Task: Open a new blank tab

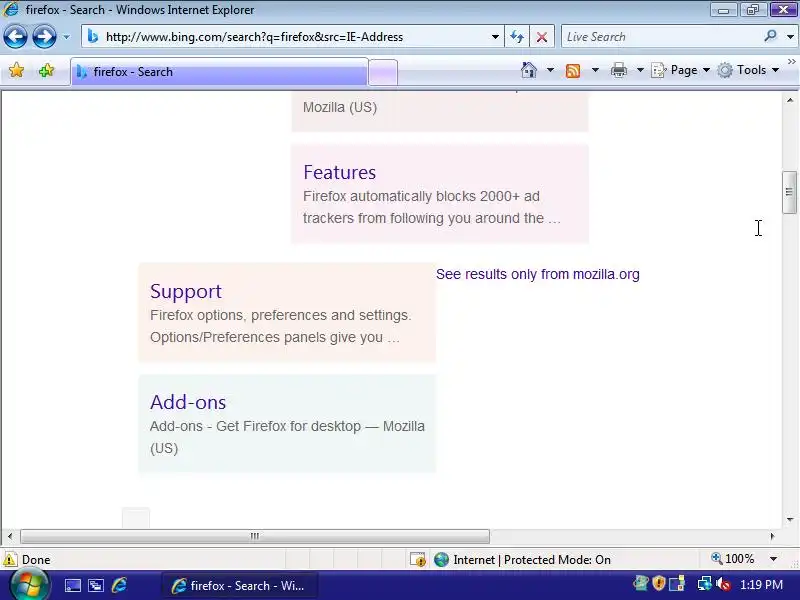Action: [383, 72]
